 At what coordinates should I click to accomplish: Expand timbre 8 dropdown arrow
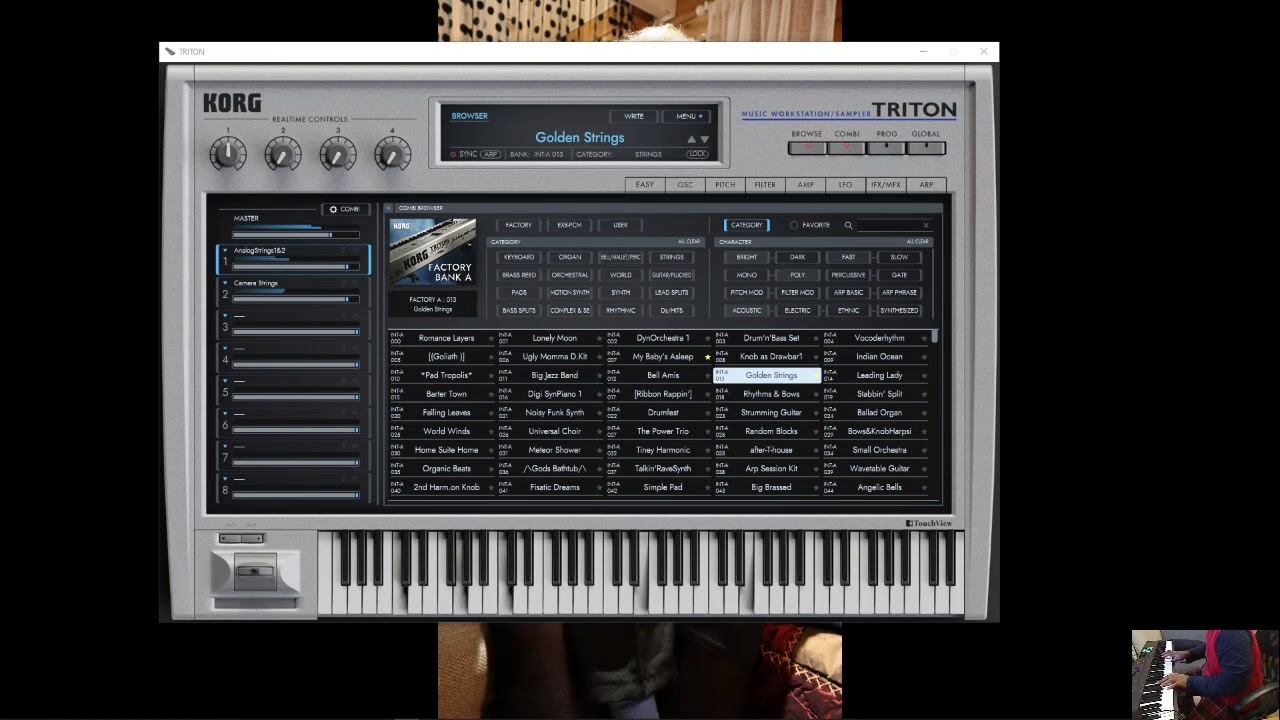coord(225,479)
